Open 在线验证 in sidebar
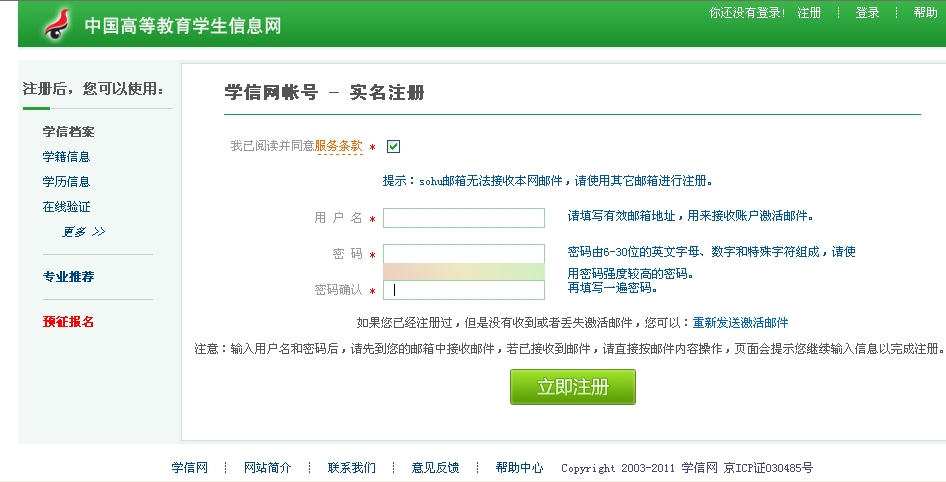The width and height of the screenshot is (946, 482). pos(66,207)
